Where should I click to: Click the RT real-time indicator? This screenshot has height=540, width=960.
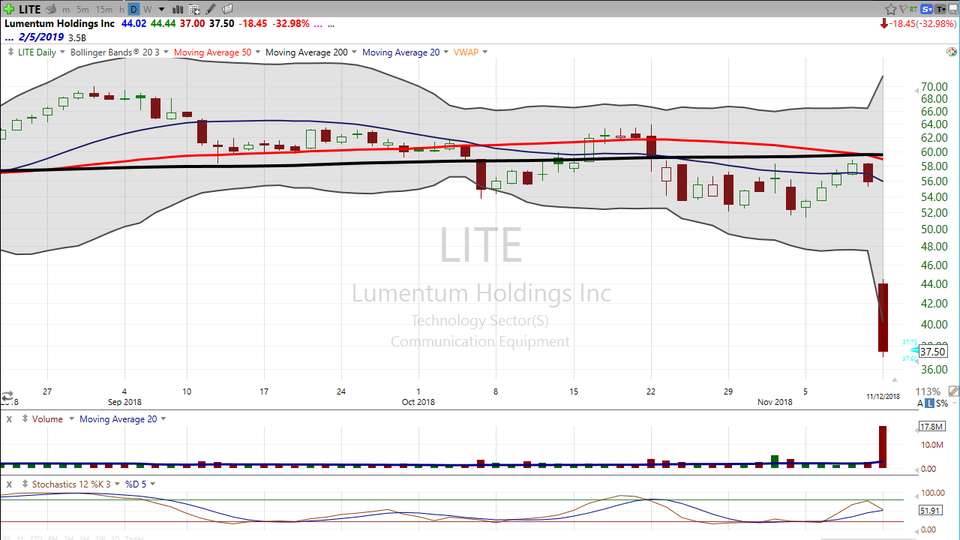pyautogui.click(x=913, y=9)
